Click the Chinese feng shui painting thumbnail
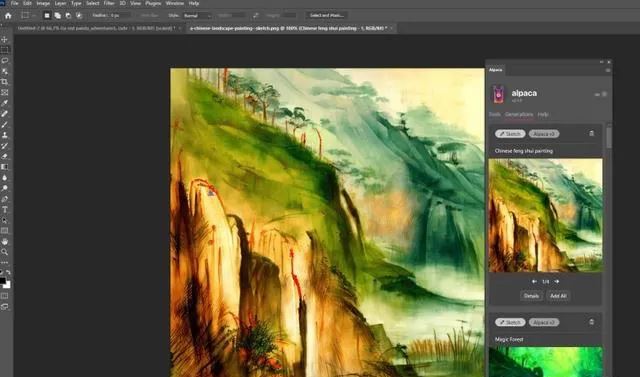This screenshot has width=640, height=377. pyautogui.click(x=545, y=215)
